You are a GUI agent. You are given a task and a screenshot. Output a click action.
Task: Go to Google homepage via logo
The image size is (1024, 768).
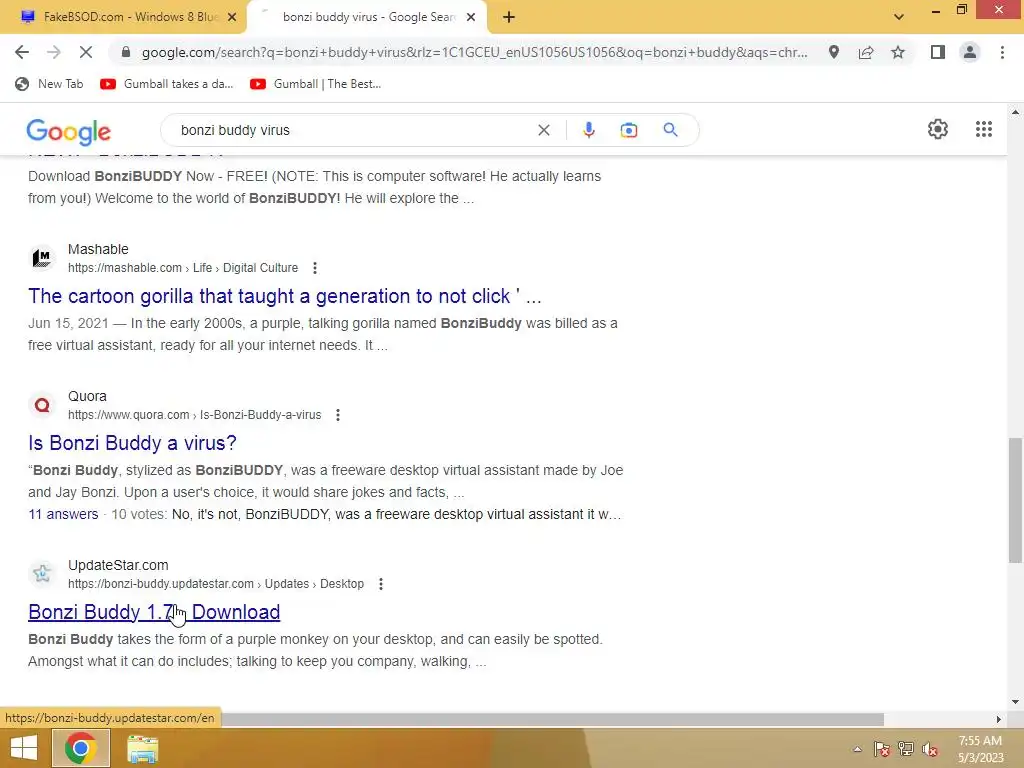(x=69, y=132)
